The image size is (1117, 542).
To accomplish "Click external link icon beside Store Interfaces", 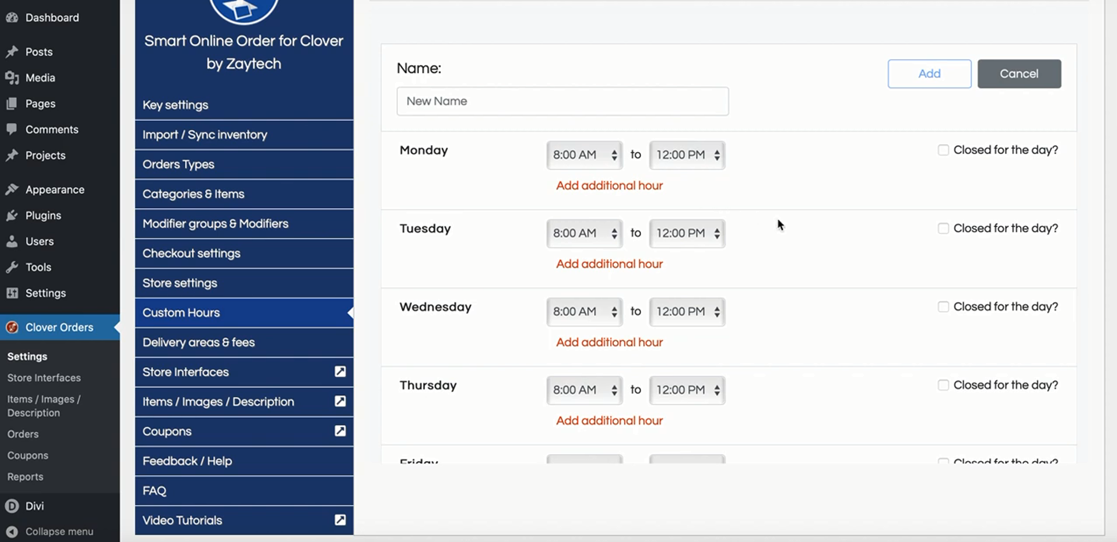I will 341,372.
